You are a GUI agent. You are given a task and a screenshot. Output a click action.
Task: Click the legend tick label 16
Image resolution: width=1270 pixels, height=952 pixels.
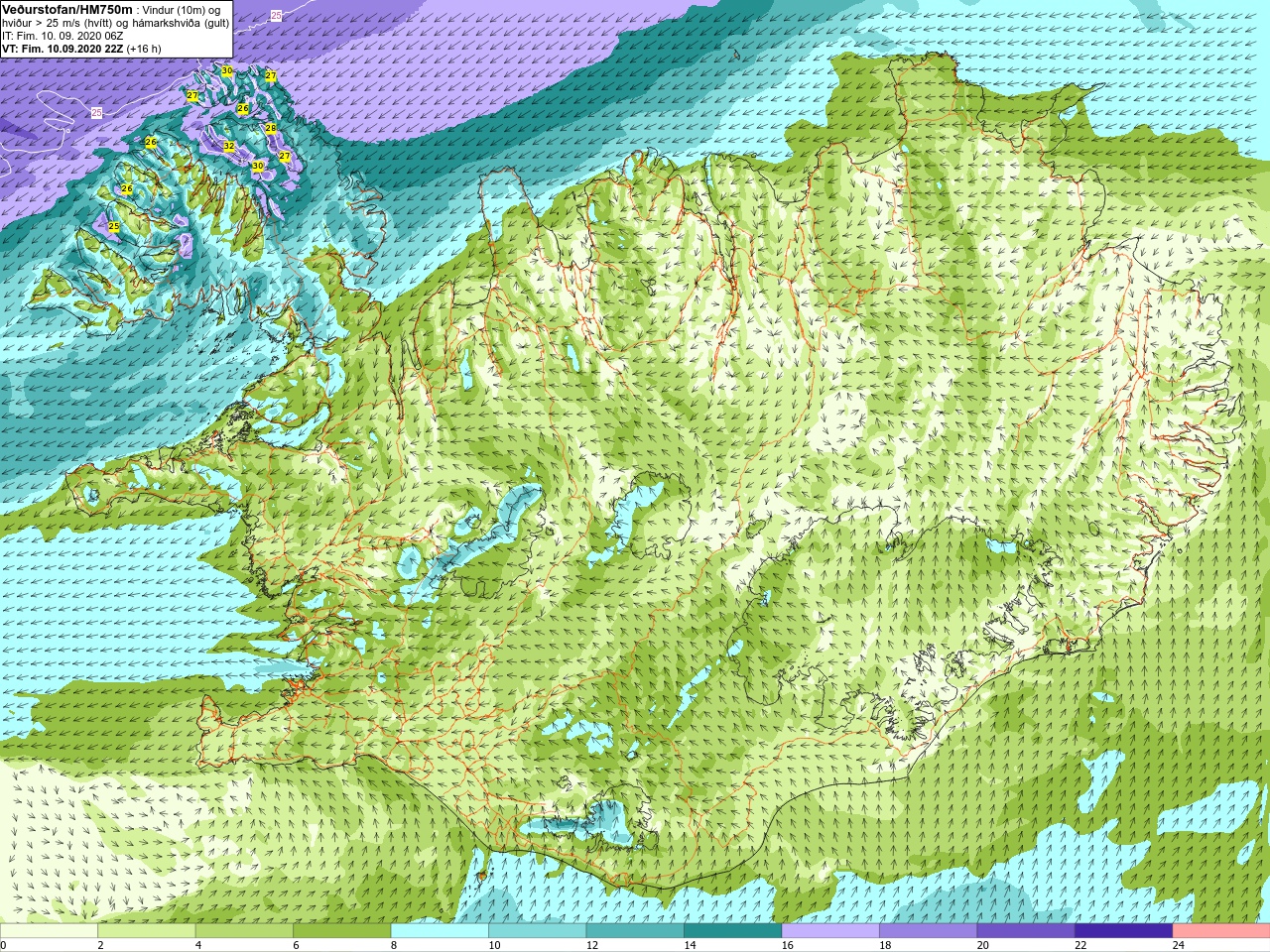click(x=788, y=945)
